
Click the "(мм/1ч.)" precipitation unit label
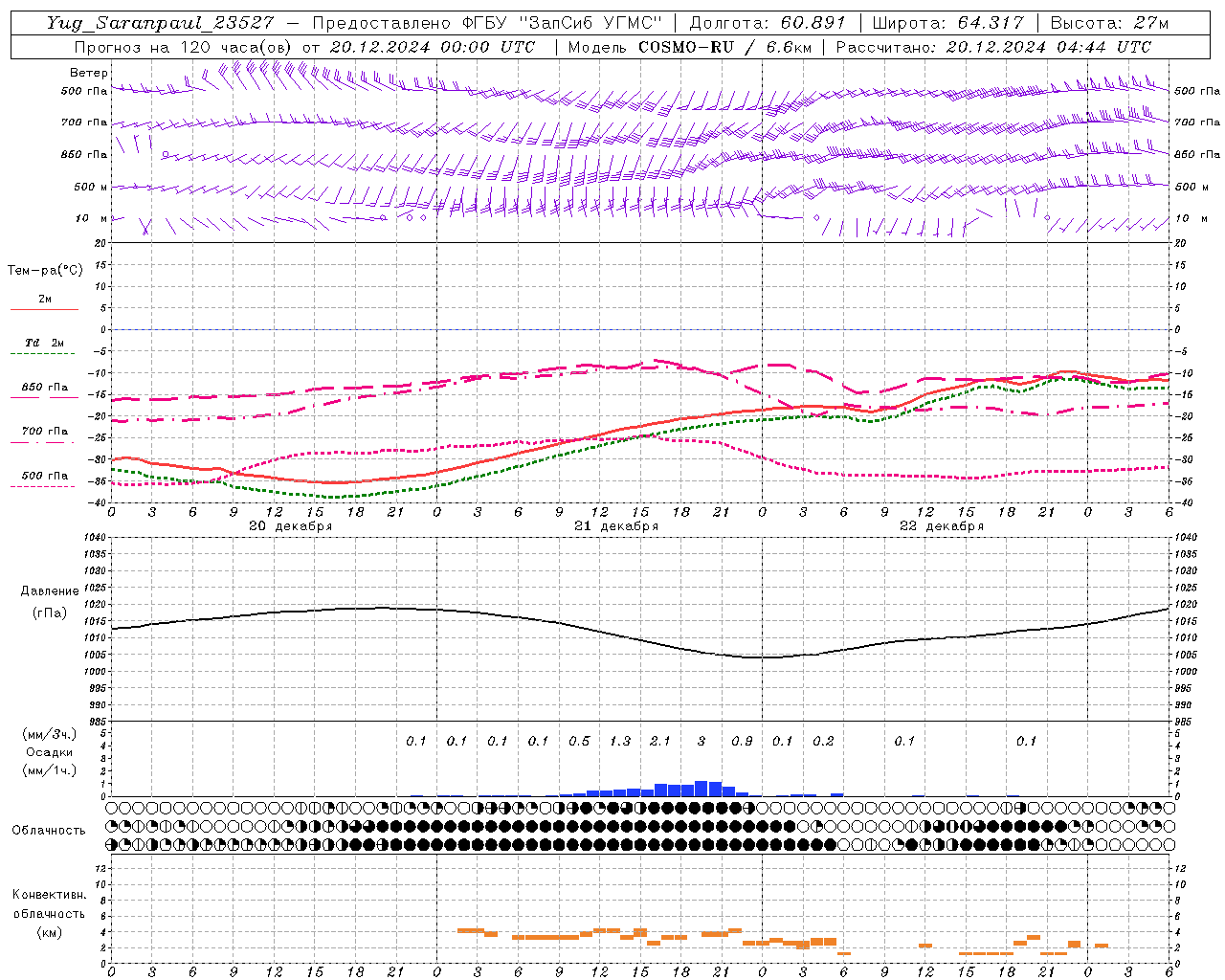pyautogui.click(x=50, y=770)
